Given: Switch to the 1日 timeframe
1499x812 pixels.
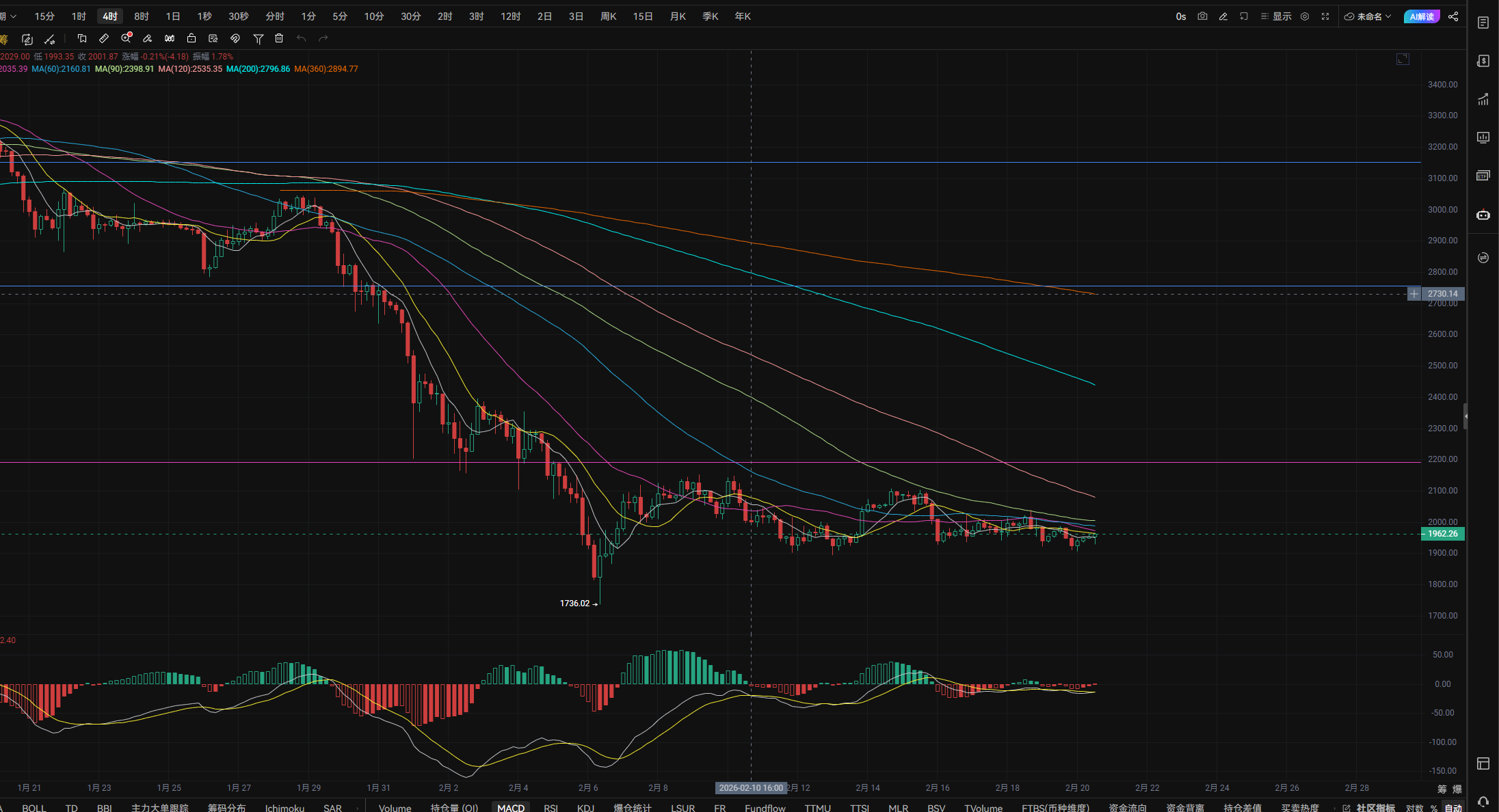Looking at the screenshot, I should [x=173, y=16].
